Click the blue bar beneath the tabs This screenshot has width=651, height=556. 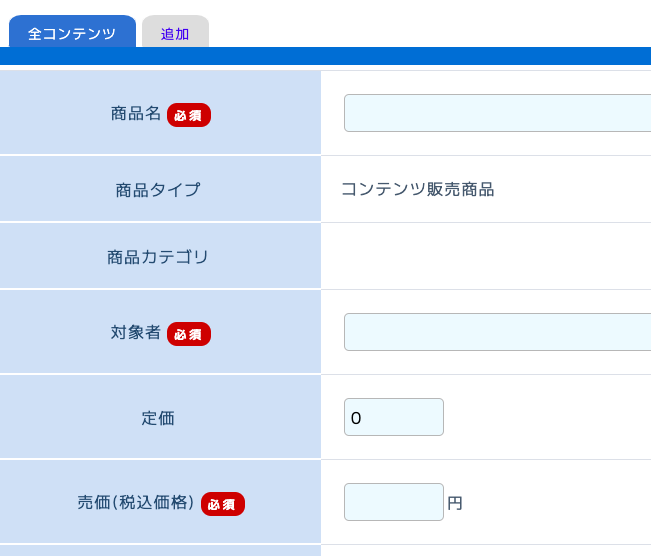coord(325,56)
